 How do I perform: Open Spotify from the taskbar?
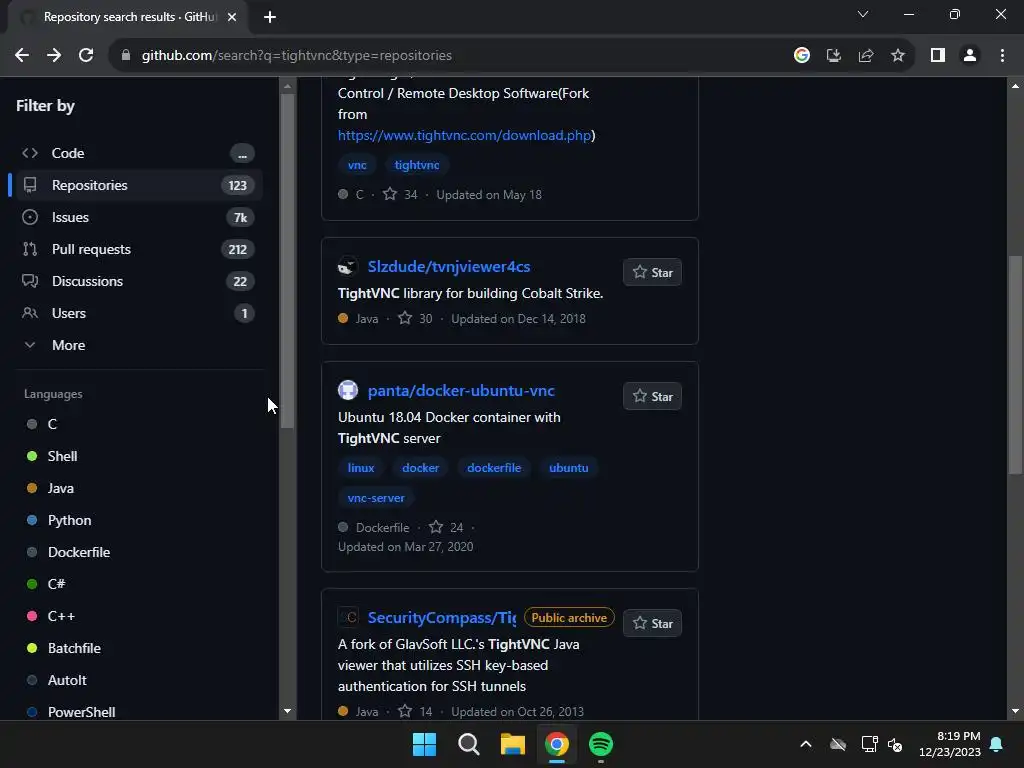(601, 744)
